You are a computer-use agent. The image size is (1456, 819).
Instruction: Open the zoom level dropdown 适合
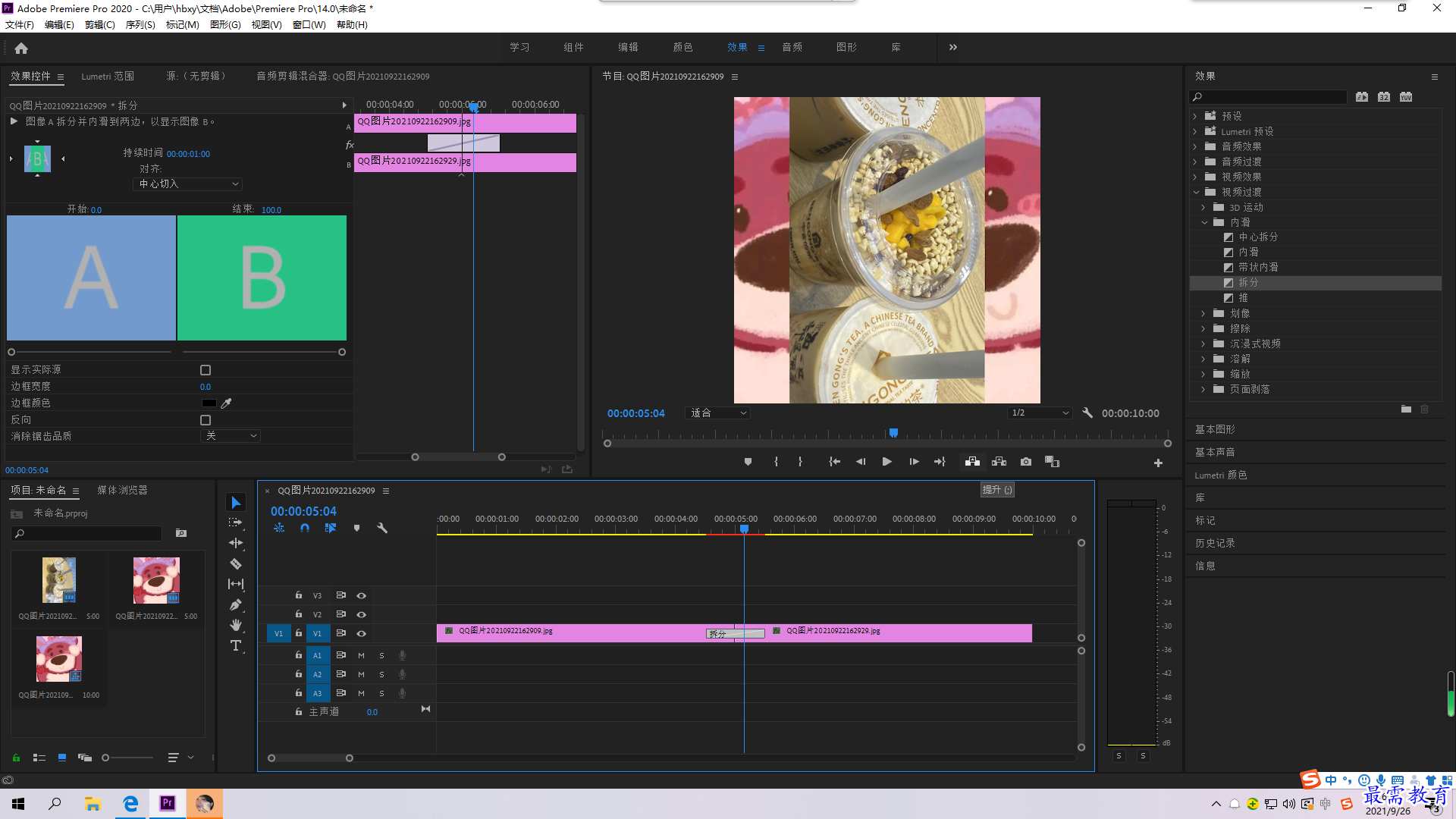click(x=717, y=413)
